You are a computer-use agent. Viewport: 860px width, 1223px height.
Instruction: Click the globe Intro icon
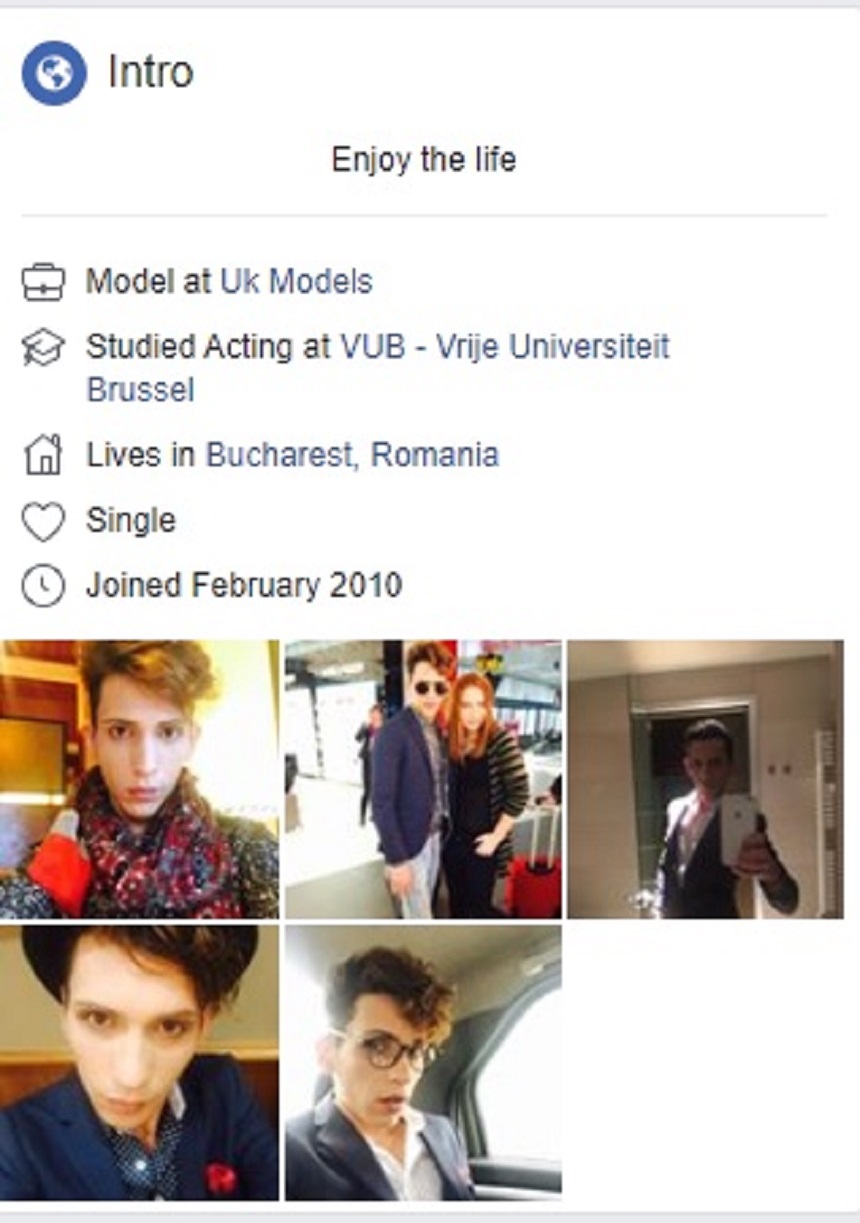54,73
